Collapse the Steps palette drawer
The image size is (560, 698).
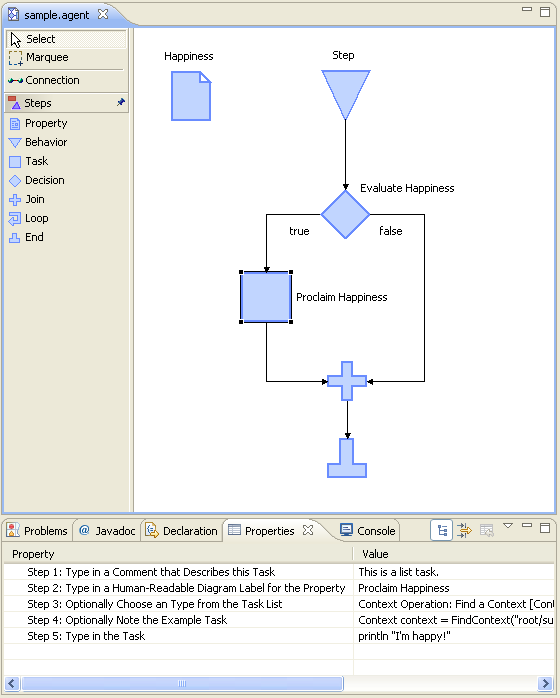(67, 103)
